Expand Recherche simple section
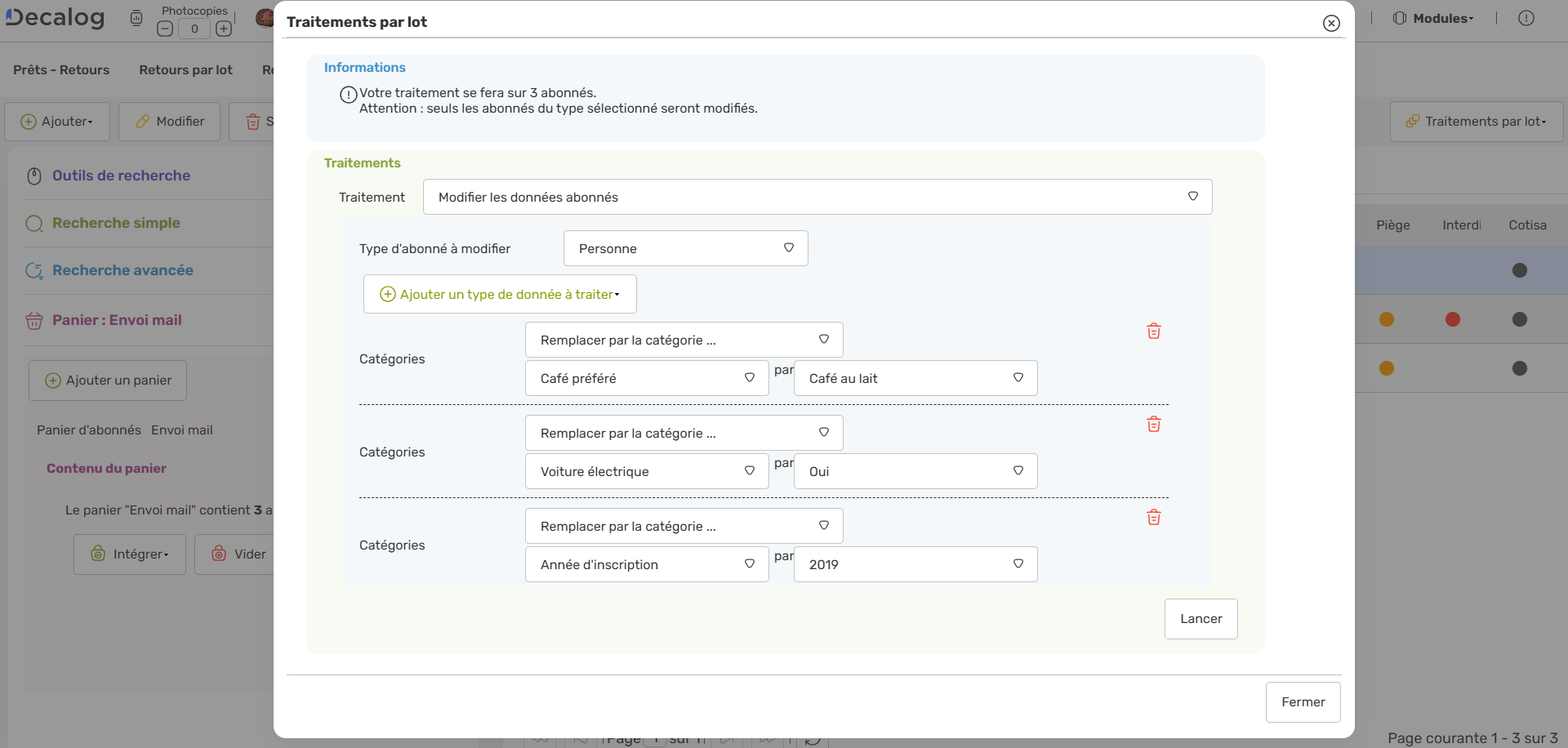 click(116, 223)
